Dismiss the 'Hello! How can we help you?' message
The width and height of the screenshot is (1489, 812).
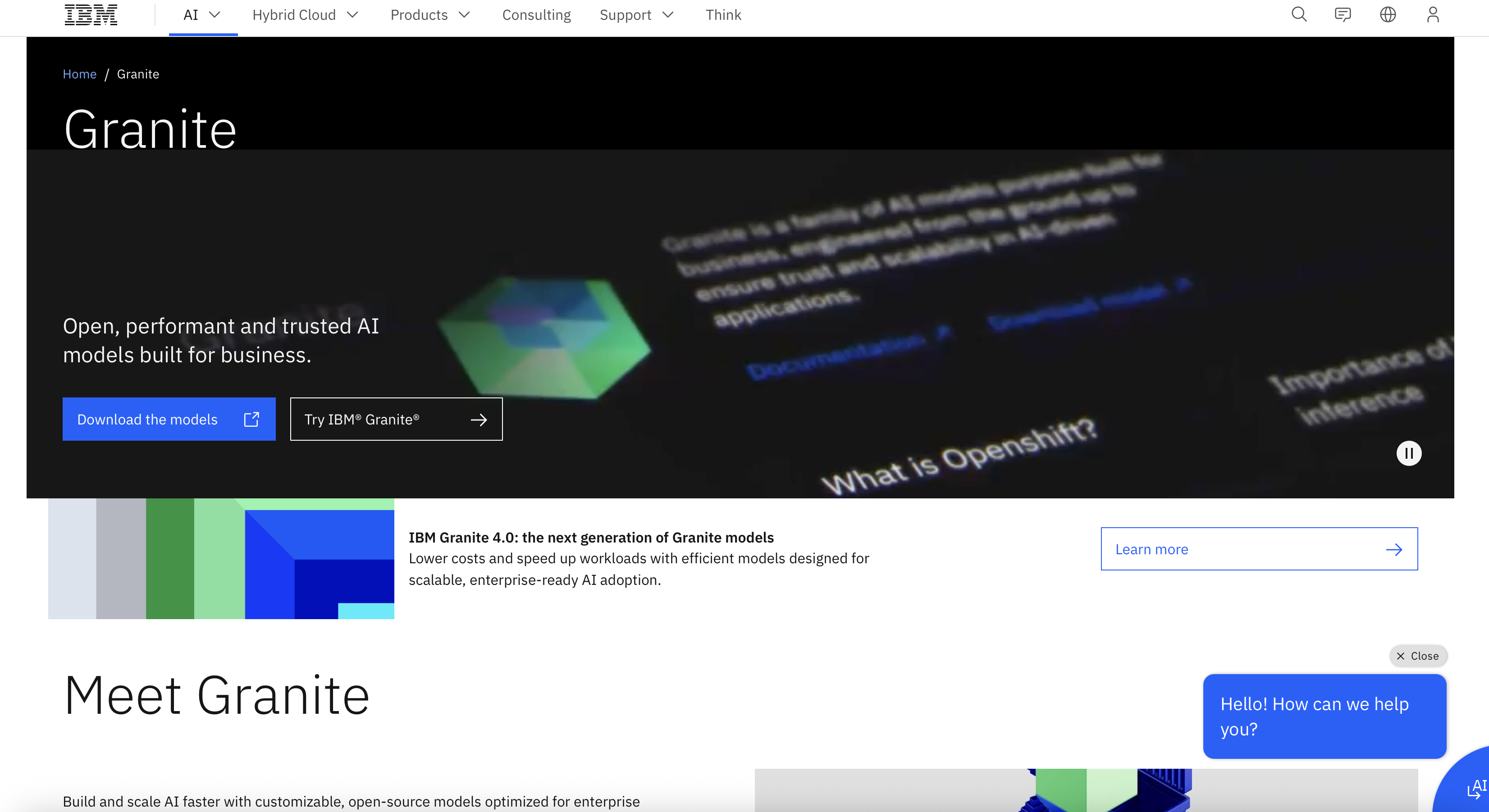(x=1418, y=656)
